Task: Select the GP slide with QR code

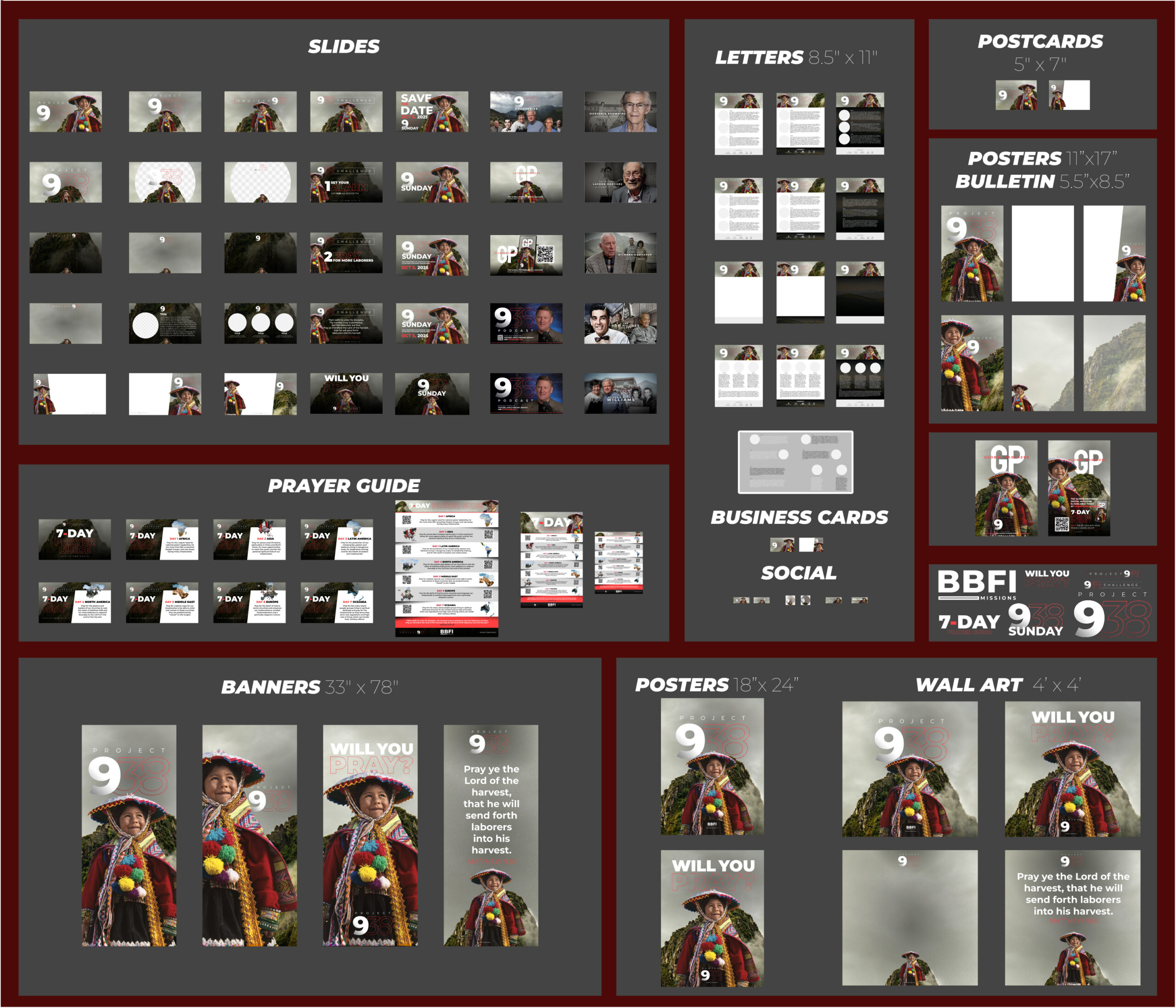Action: (526, 255)
